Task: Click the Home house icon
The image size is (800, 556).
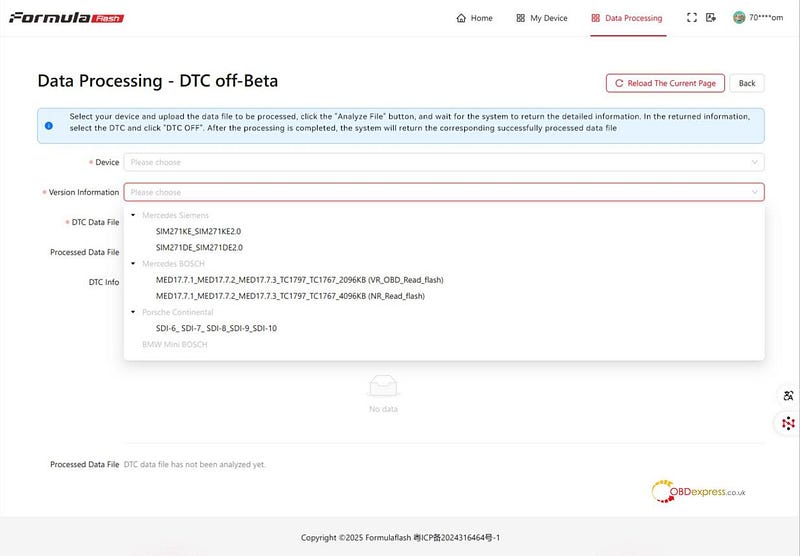Action: (x=461, y=18)
